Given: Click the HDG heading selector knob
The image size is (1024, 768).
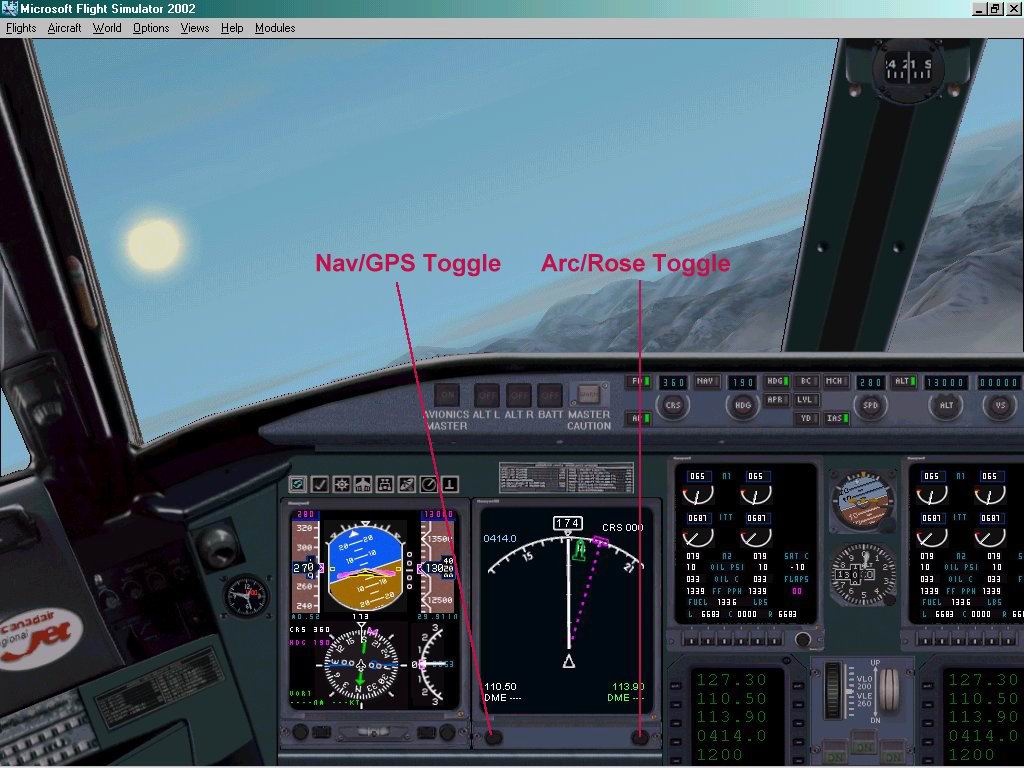Looking at the screenshot, I should coord(741,405).
